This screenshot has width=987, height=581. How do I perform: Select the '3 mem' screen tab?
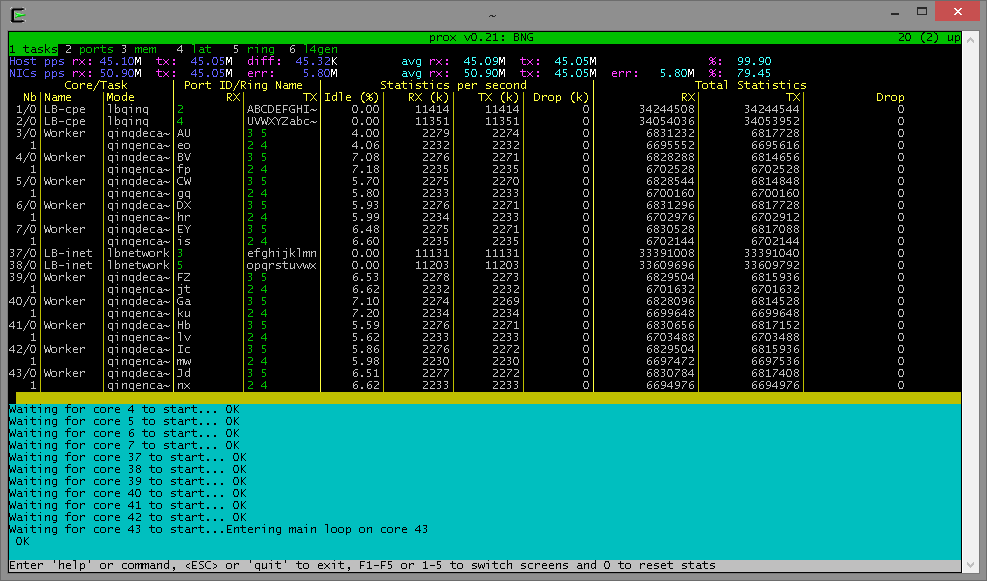click(140, 49)
